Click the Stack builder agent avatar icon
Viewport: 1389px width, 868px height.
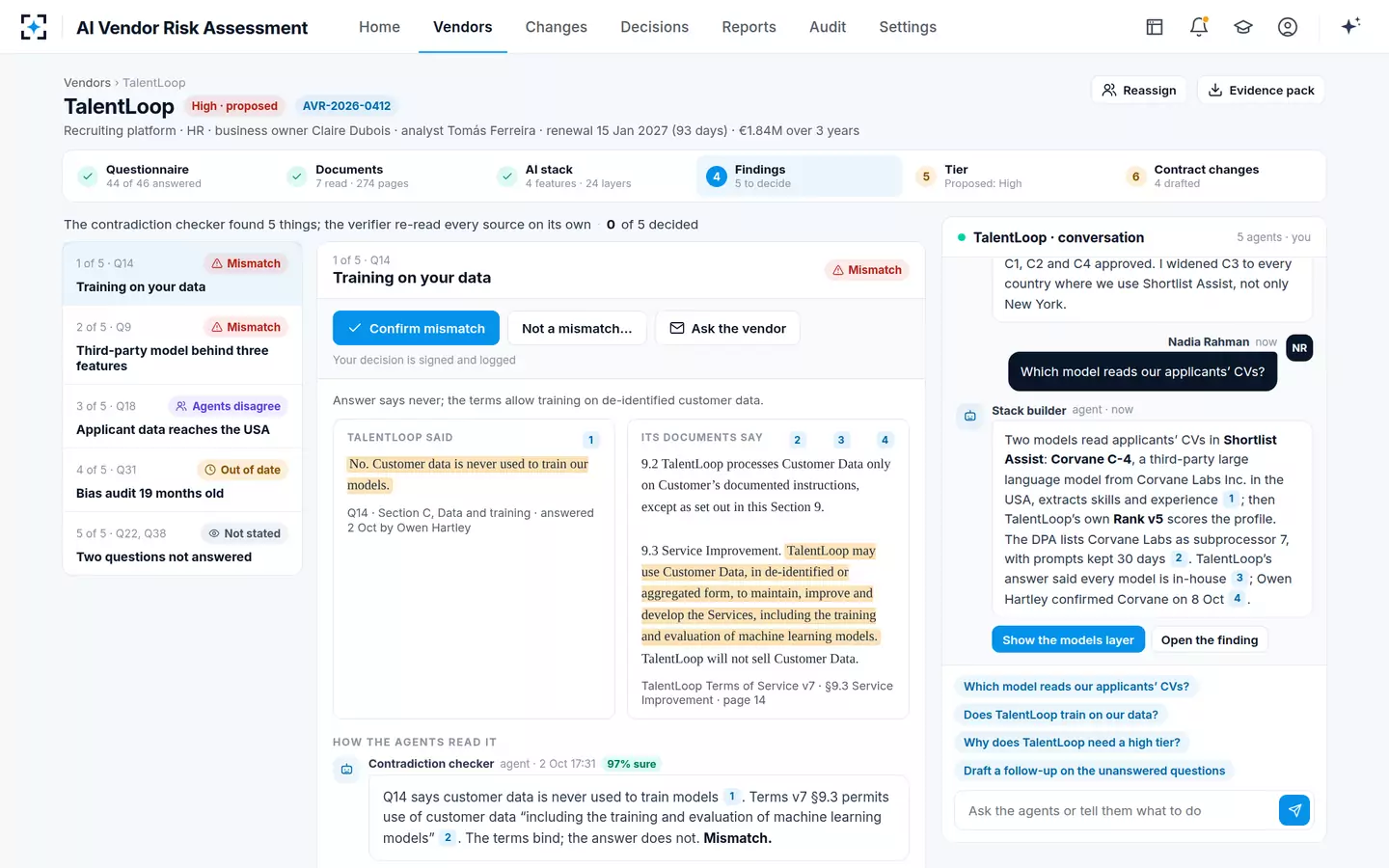coord(970,416)
